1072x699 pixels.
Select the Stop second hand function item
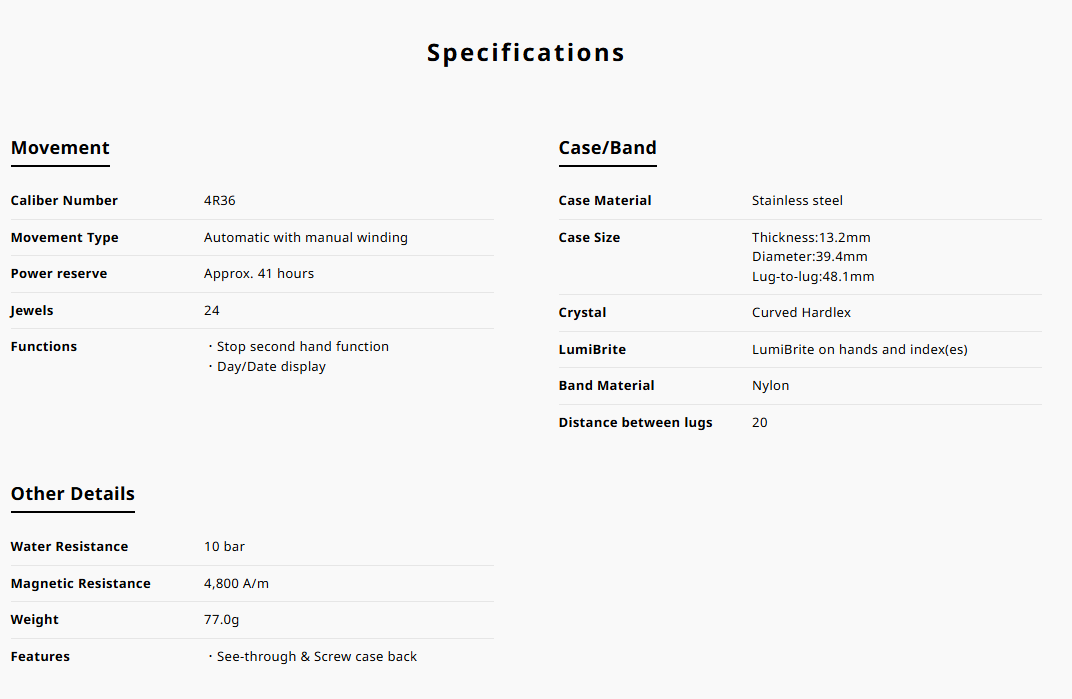pos(302,347)
